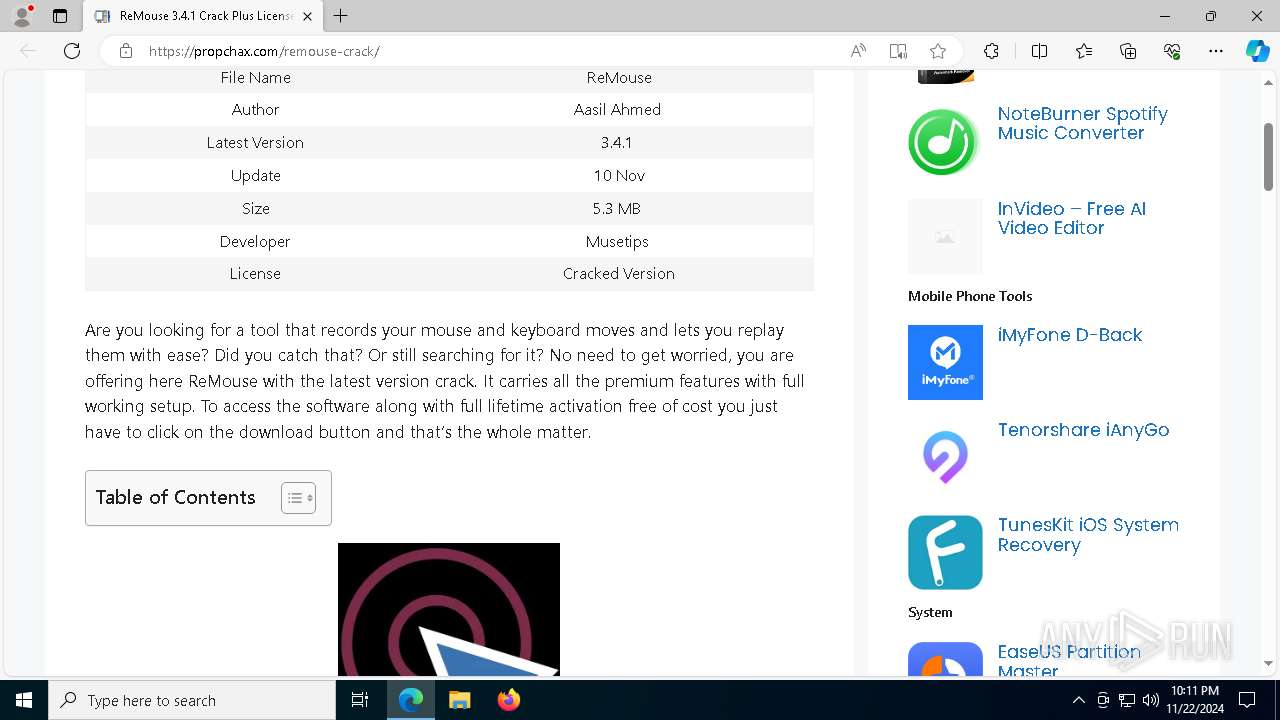Screen dimensions: 1280x720
Task: Open the Tenorshare iAnyGo link
Action: click(x=1083, y=430)
